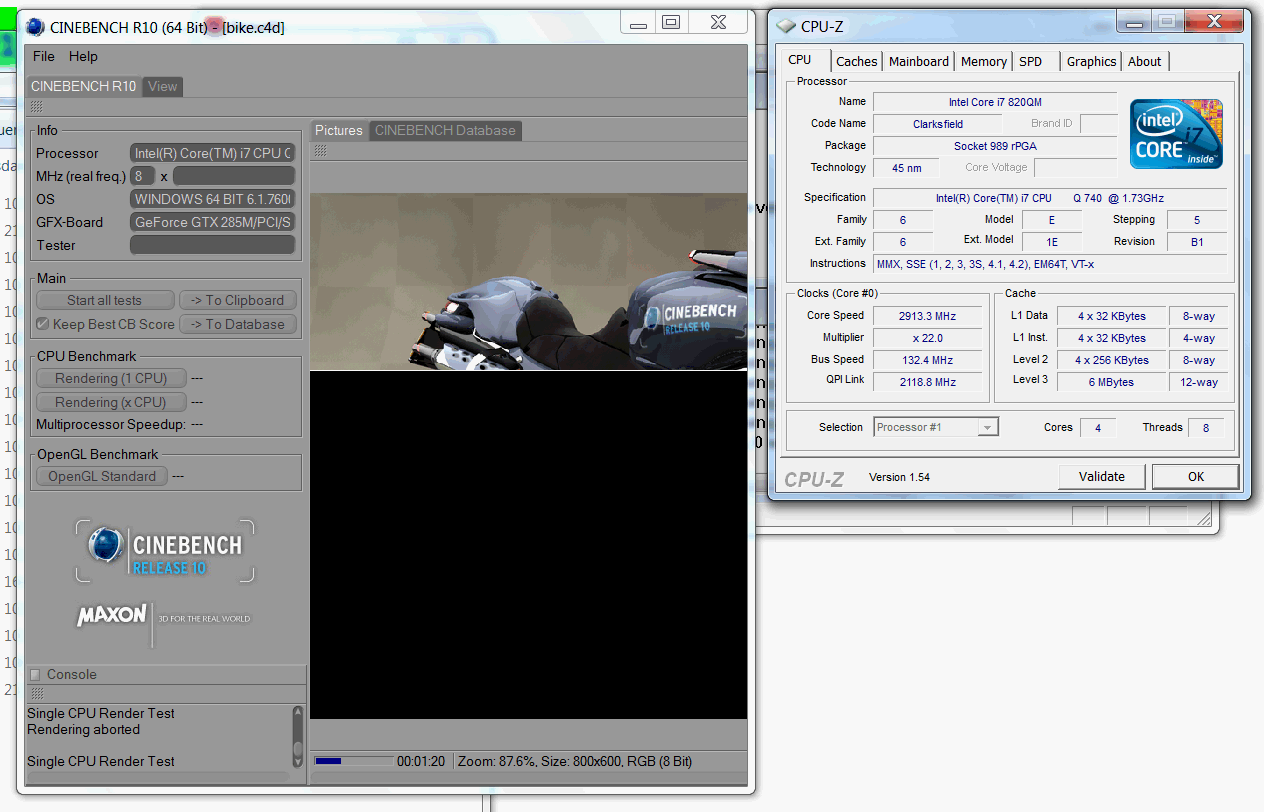Viewport: 1264px width, 812px height.
Task: Maximize the CINEBENCH window
Action: pos(671,22)
